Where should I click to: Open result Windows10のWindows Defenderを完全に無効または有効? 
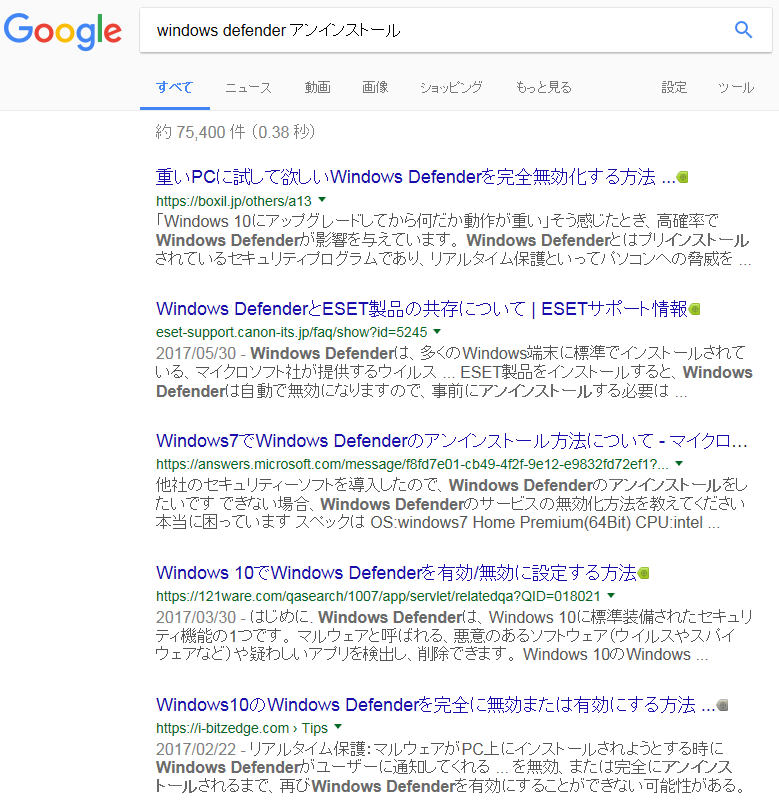[x=436, y=705]
